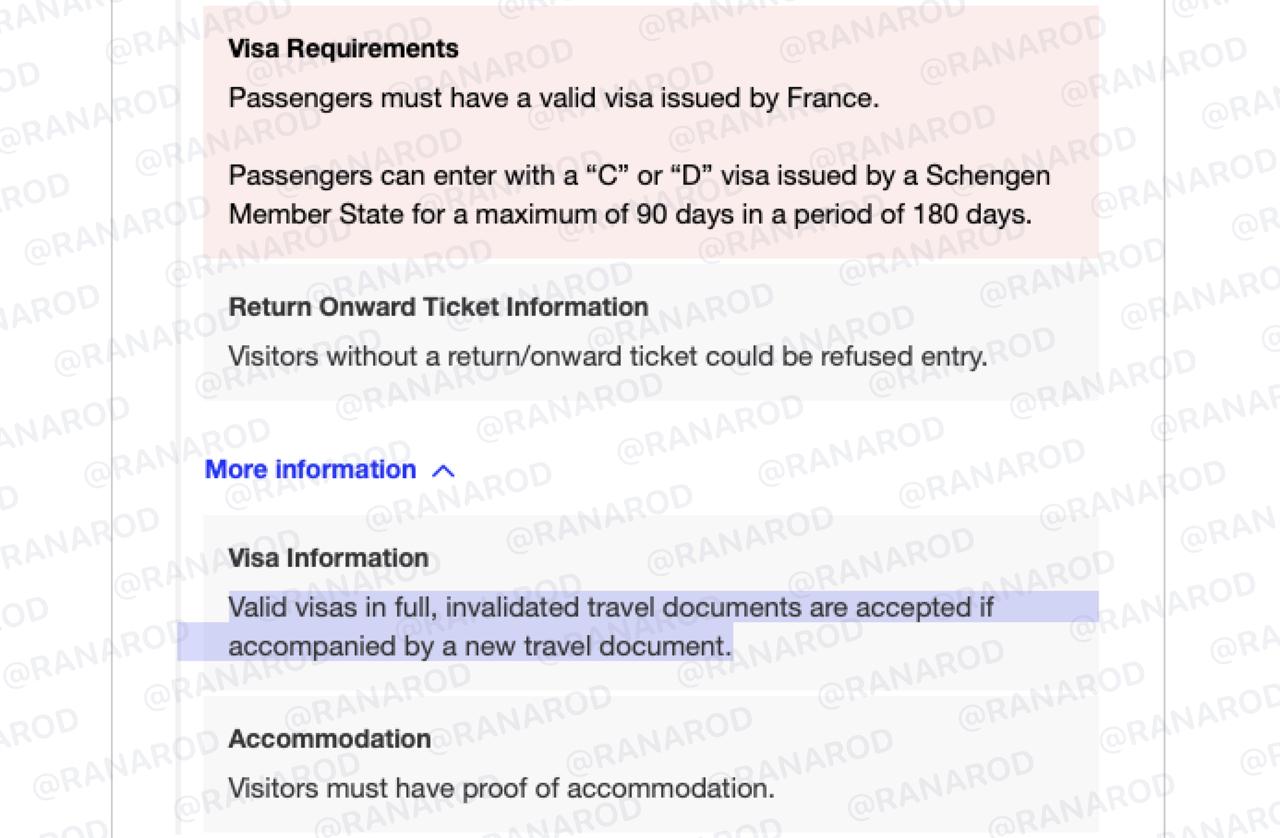The image size is (1280, 838).
Task: Click the 'accompanied by a new travel document' line
Action: pos(479,647)
